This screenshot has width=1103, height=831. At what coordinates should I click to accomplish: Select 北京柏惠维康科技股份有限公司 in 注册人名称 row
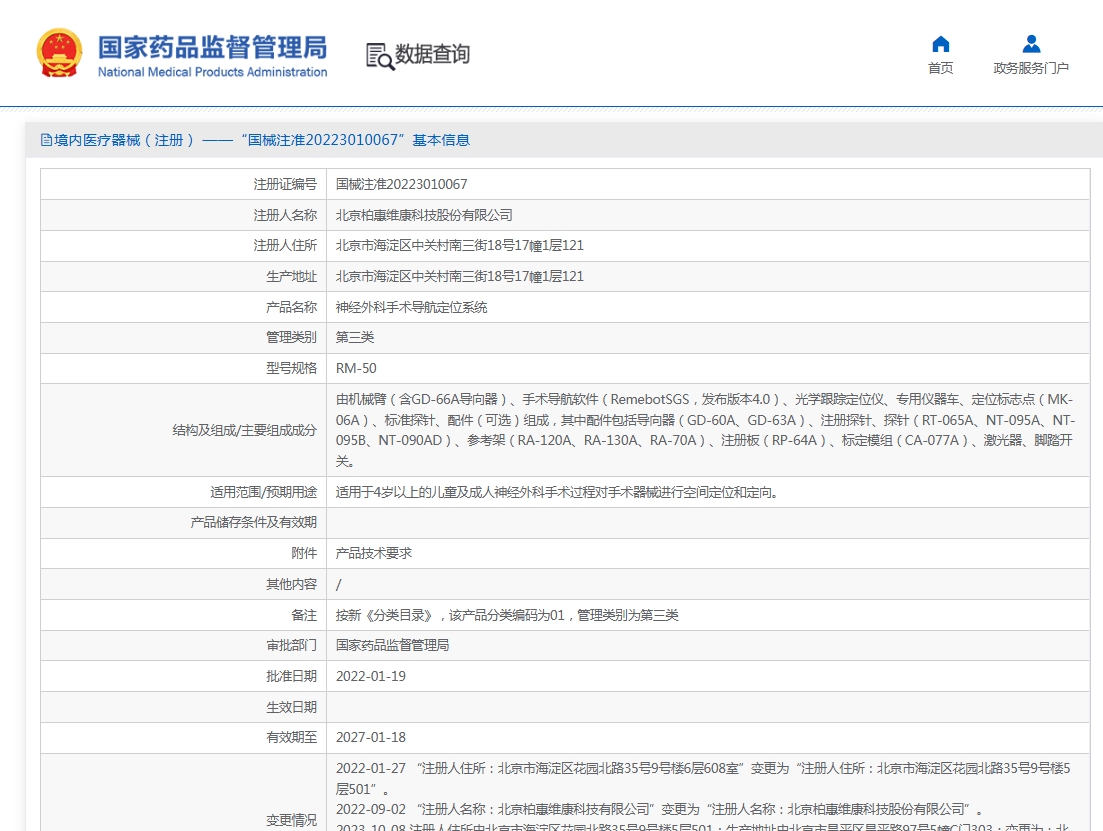[424, 215]
